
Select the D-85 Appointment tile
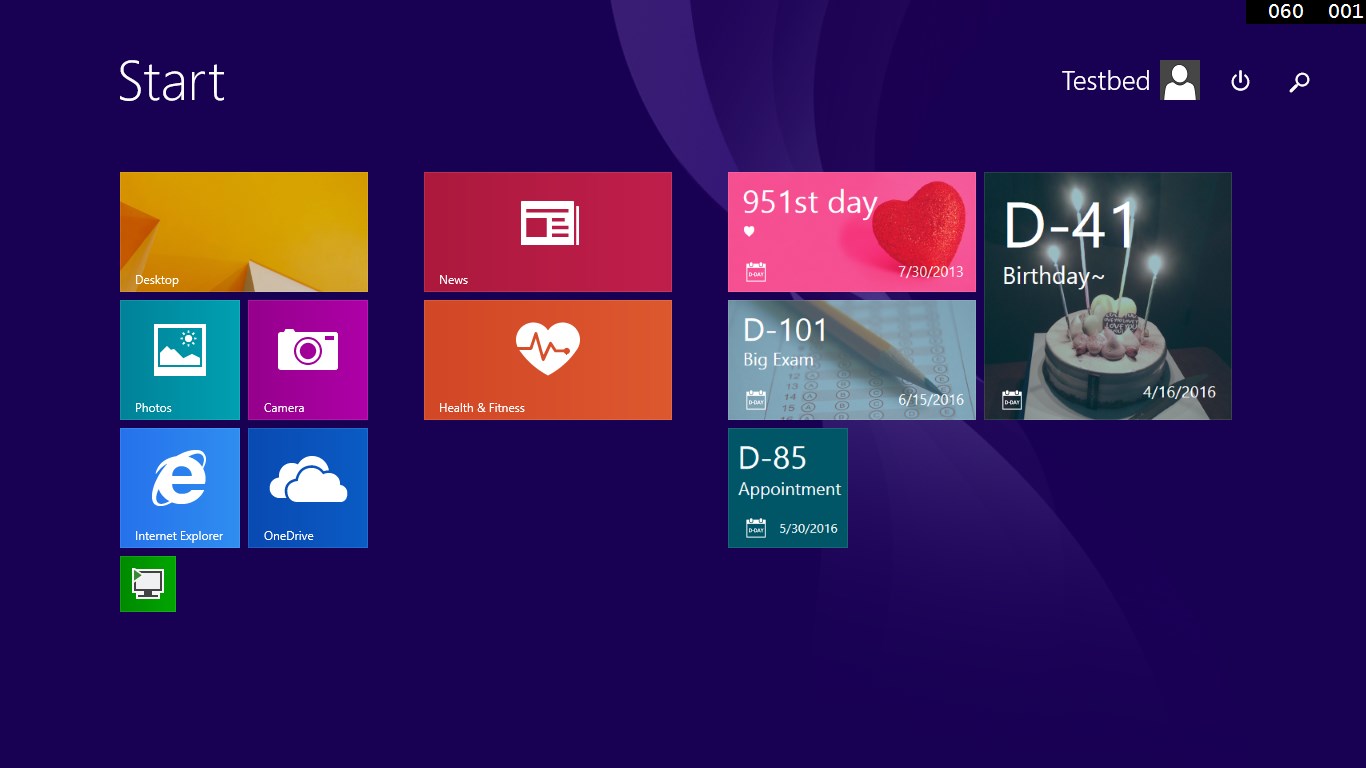[x=788, y=488]
